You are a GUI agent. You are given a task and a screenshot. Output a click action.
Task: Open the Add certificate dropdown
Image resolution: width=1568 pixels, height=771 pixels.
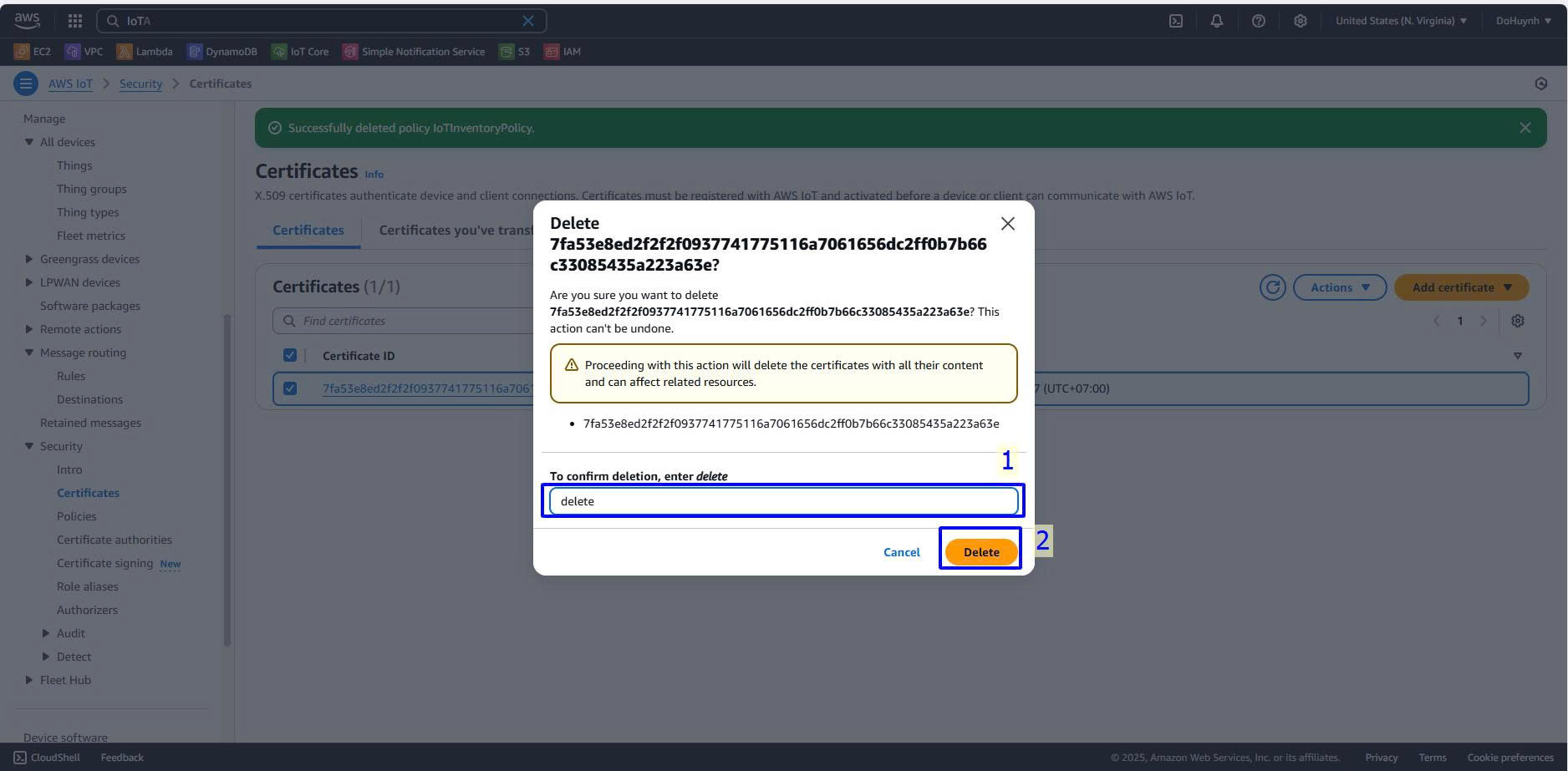coord(1461,287)
